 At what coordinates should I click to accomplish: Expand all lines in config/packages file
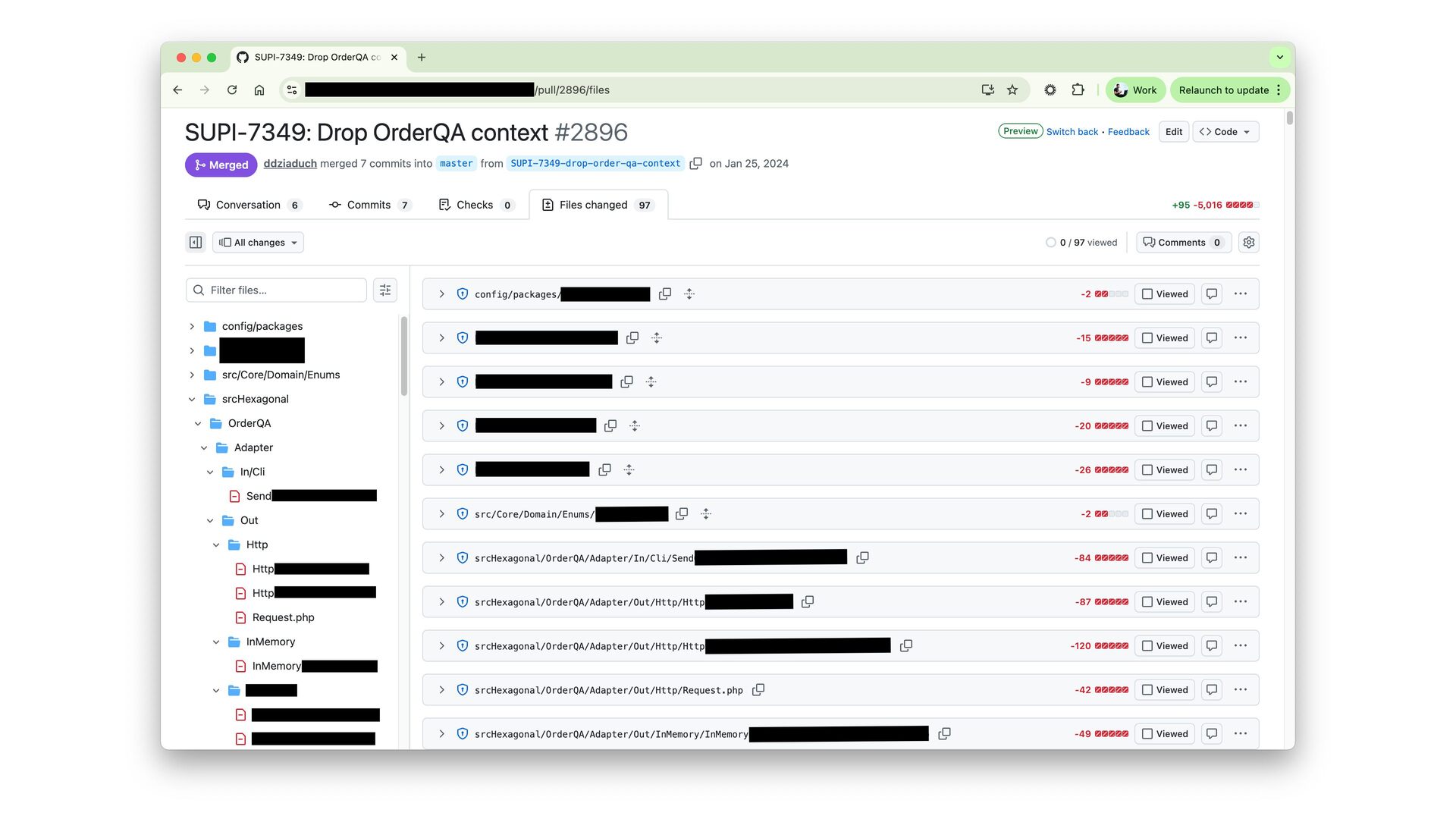(689, 294)
